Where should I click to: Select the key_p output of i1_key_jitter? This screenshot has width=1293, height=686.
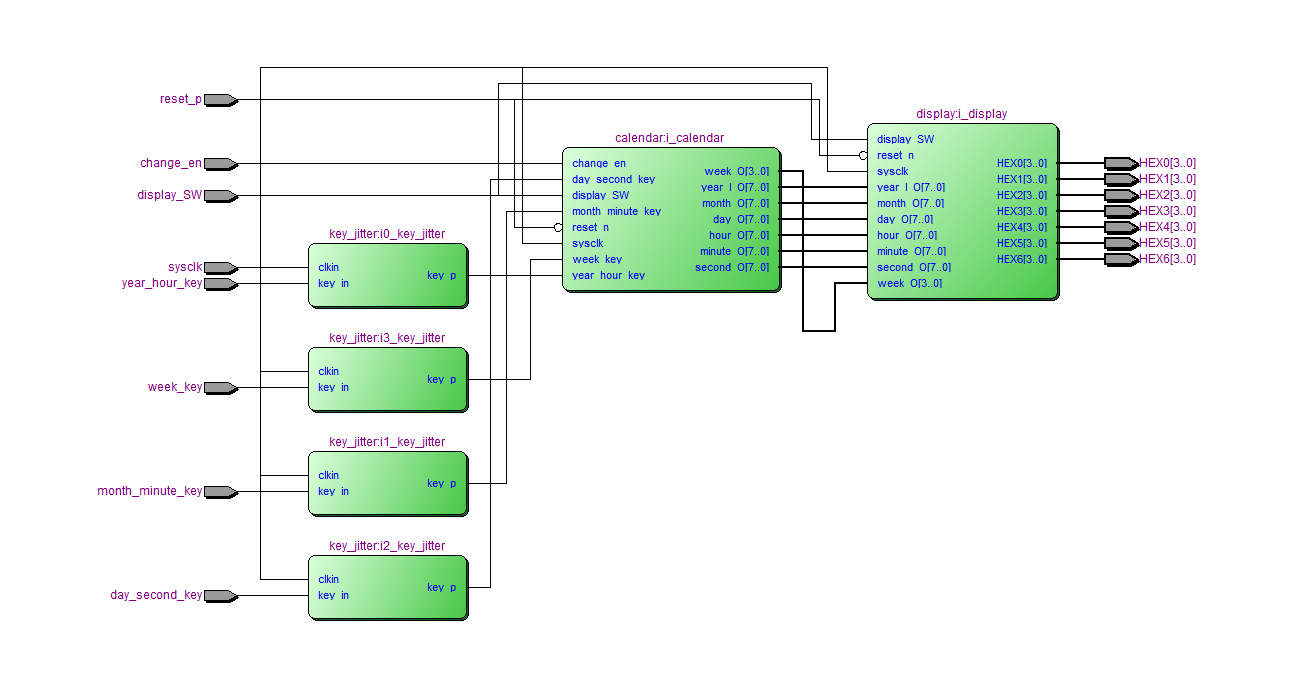(x=441, y=483)
